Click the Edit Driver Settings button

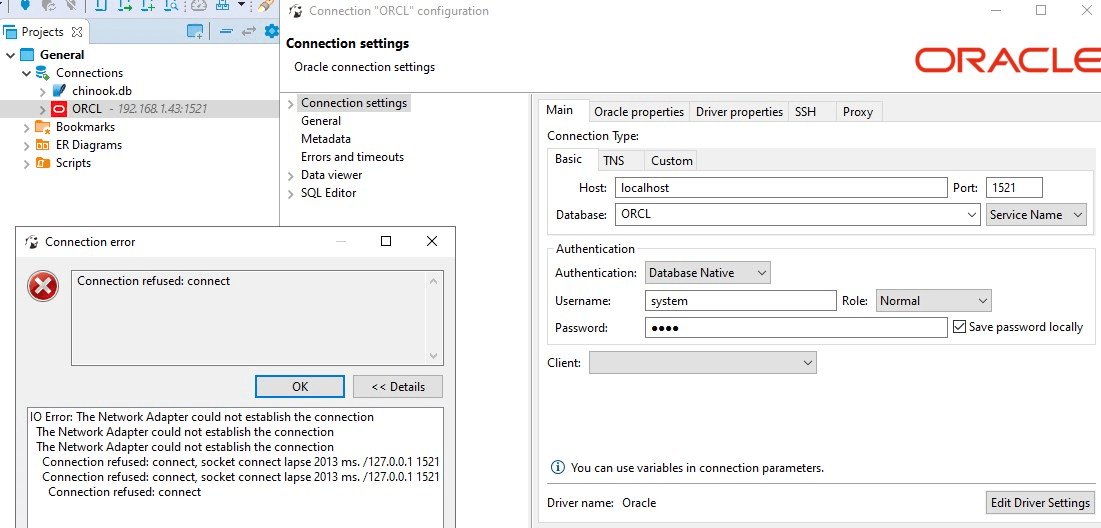tap(1040, 503)
